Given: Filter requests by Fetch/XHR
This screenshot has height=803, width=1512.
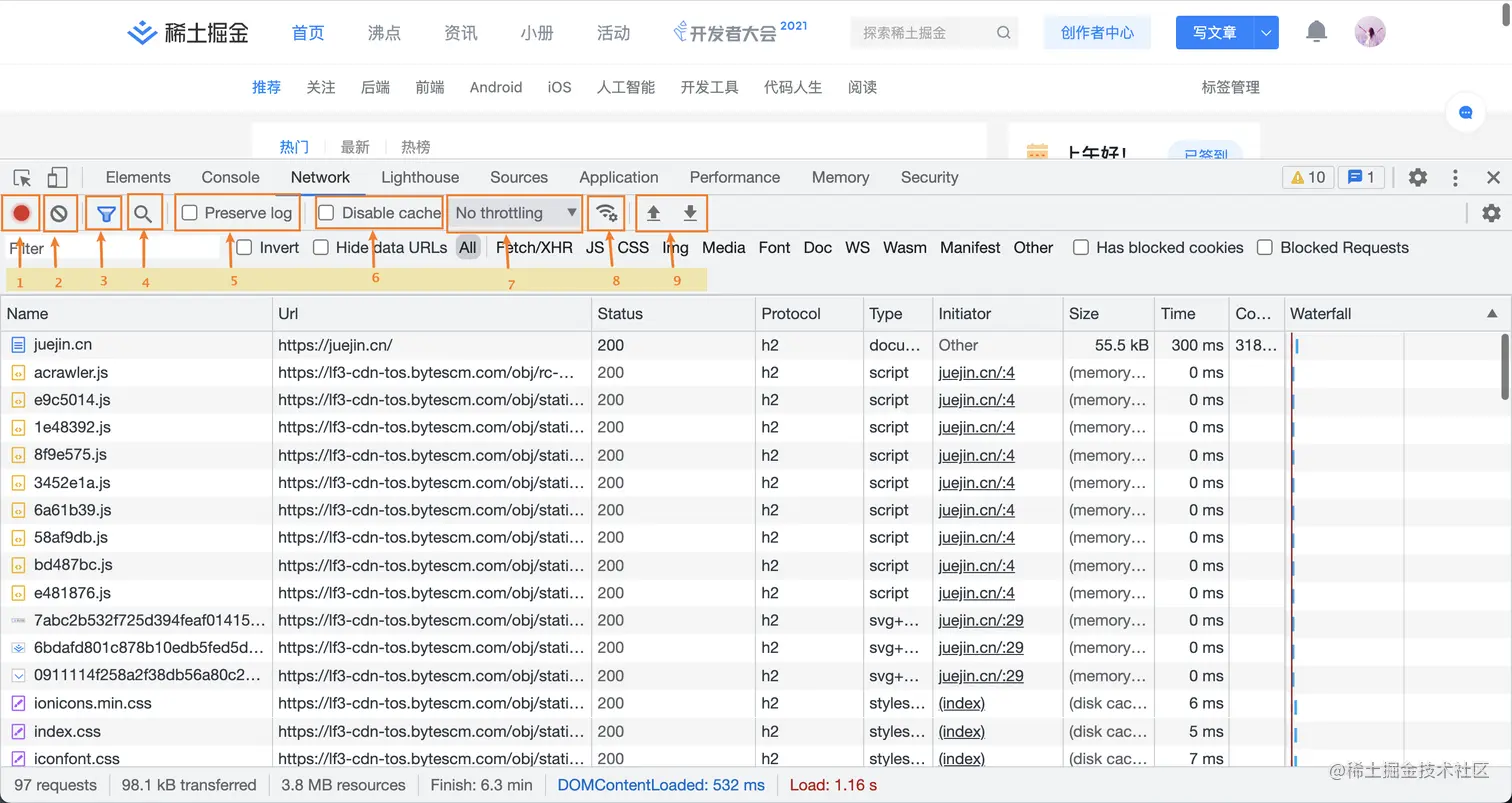Looking at the screenshot, I should (x=534, y=247).
